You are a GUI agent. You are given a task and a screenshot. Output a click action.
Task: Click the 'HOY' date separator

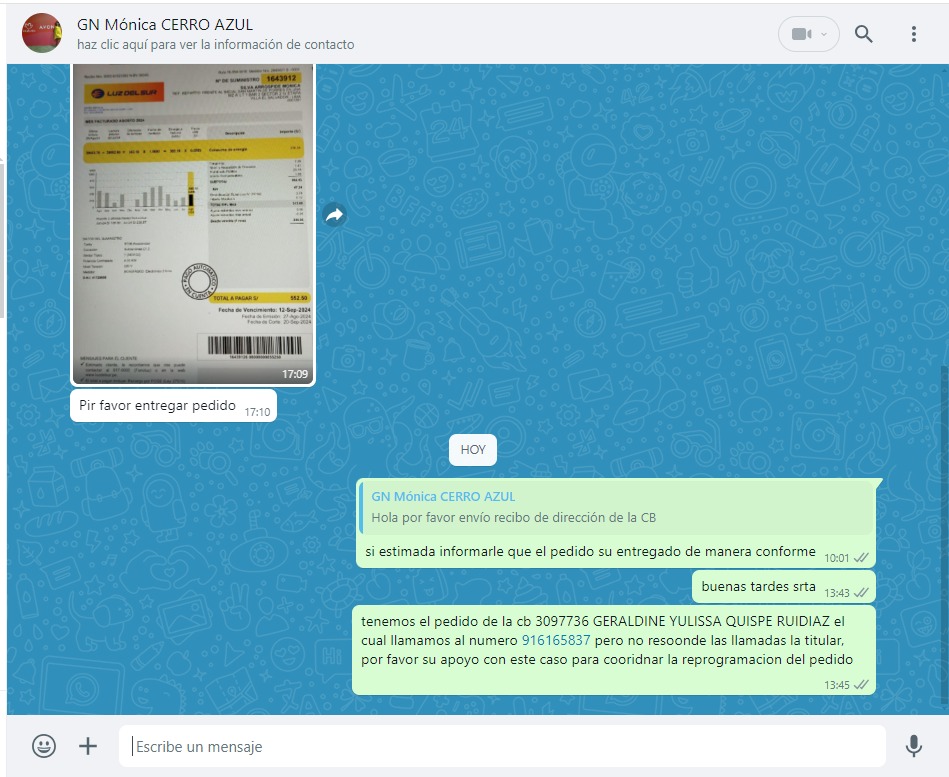click(473, 450)
